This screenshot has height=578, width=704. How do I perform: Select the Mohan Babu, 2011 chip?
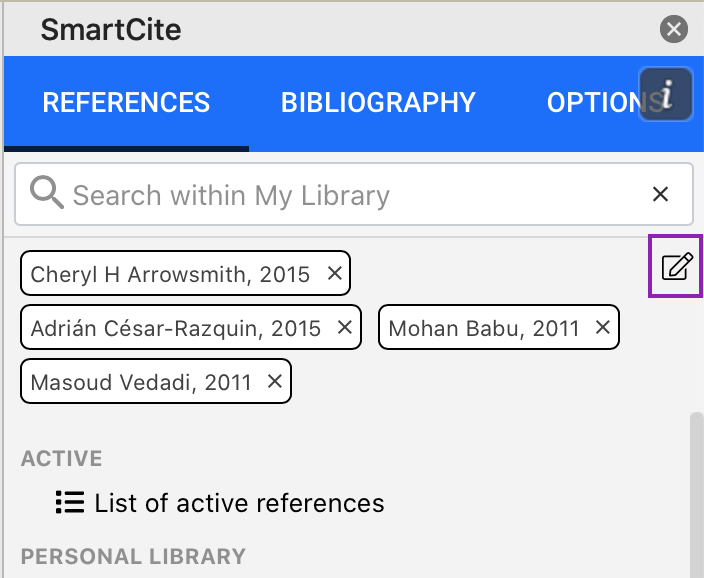click(x=483, y=328)
